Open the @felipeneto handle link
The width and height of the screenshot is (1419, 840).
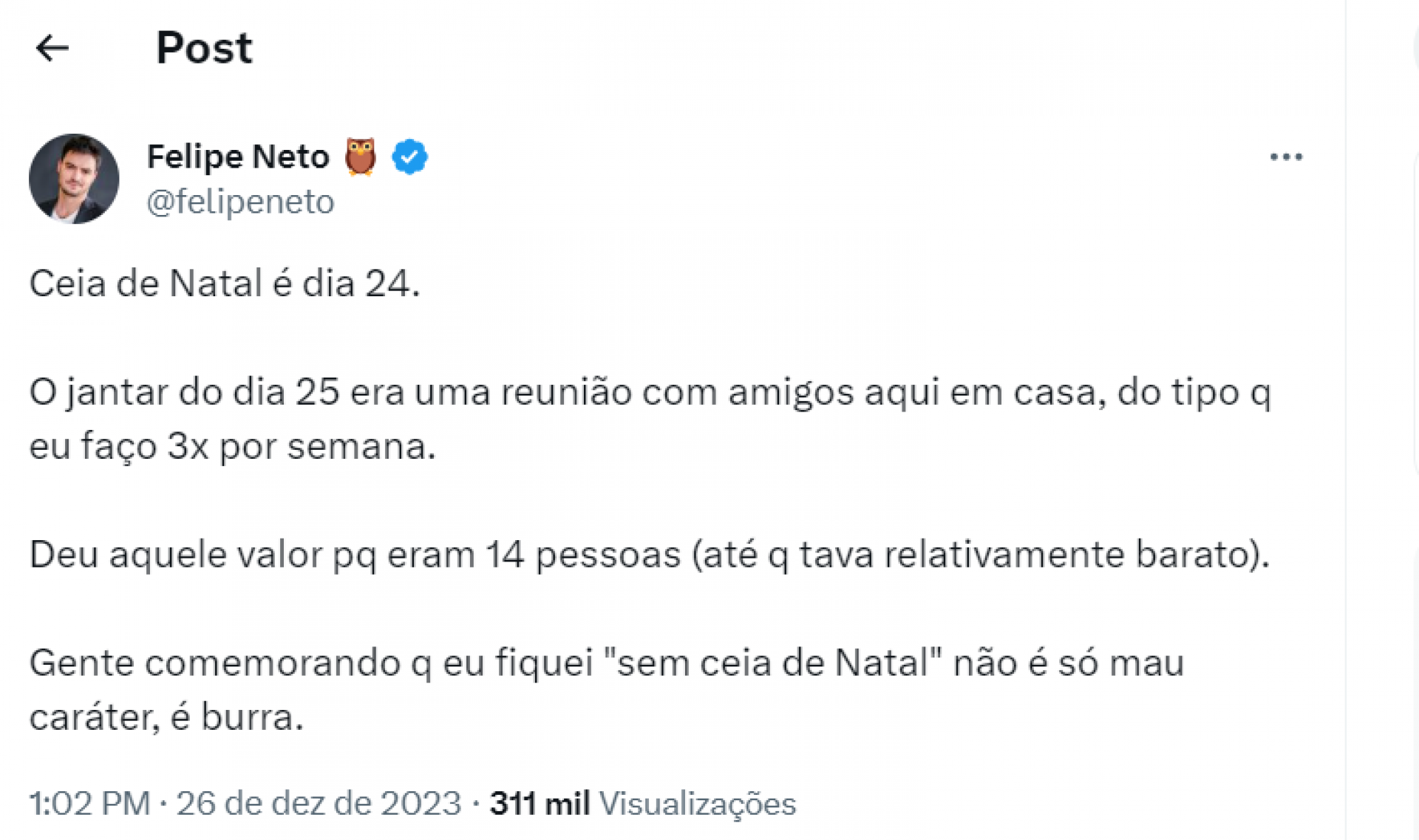click(x=241, y=201)
